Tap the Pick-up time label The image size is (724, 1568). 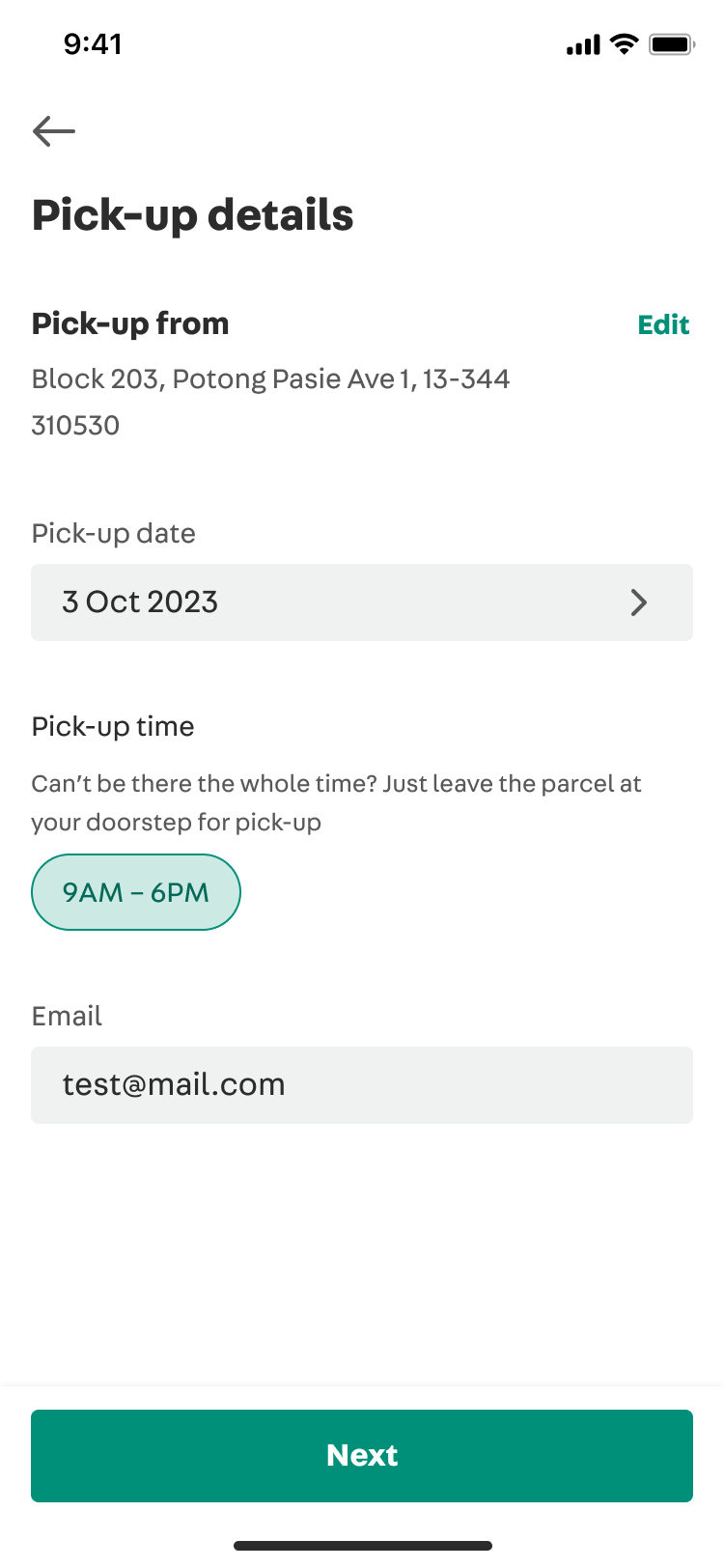pos(113,726)
